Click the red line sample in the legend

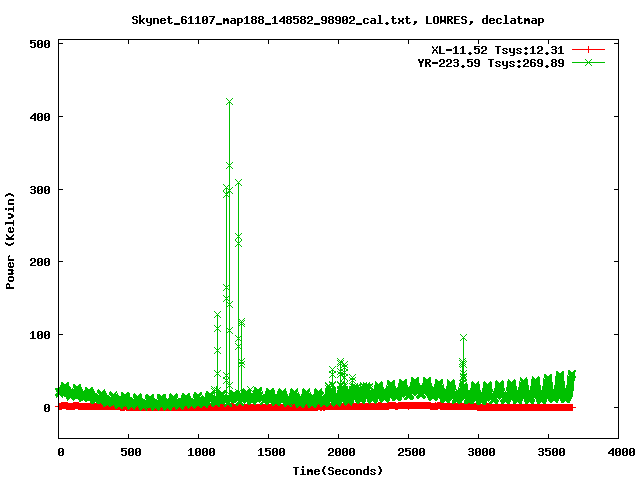point(589,49)
